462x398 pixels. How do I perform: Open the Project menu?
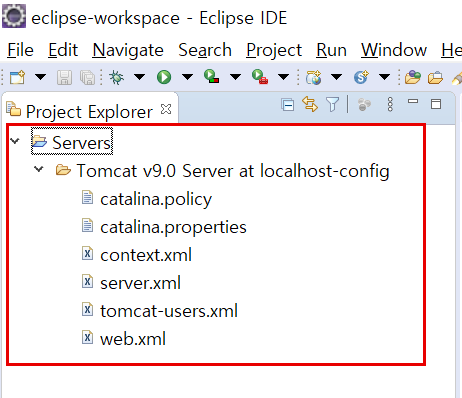click(x=274, y=50)
